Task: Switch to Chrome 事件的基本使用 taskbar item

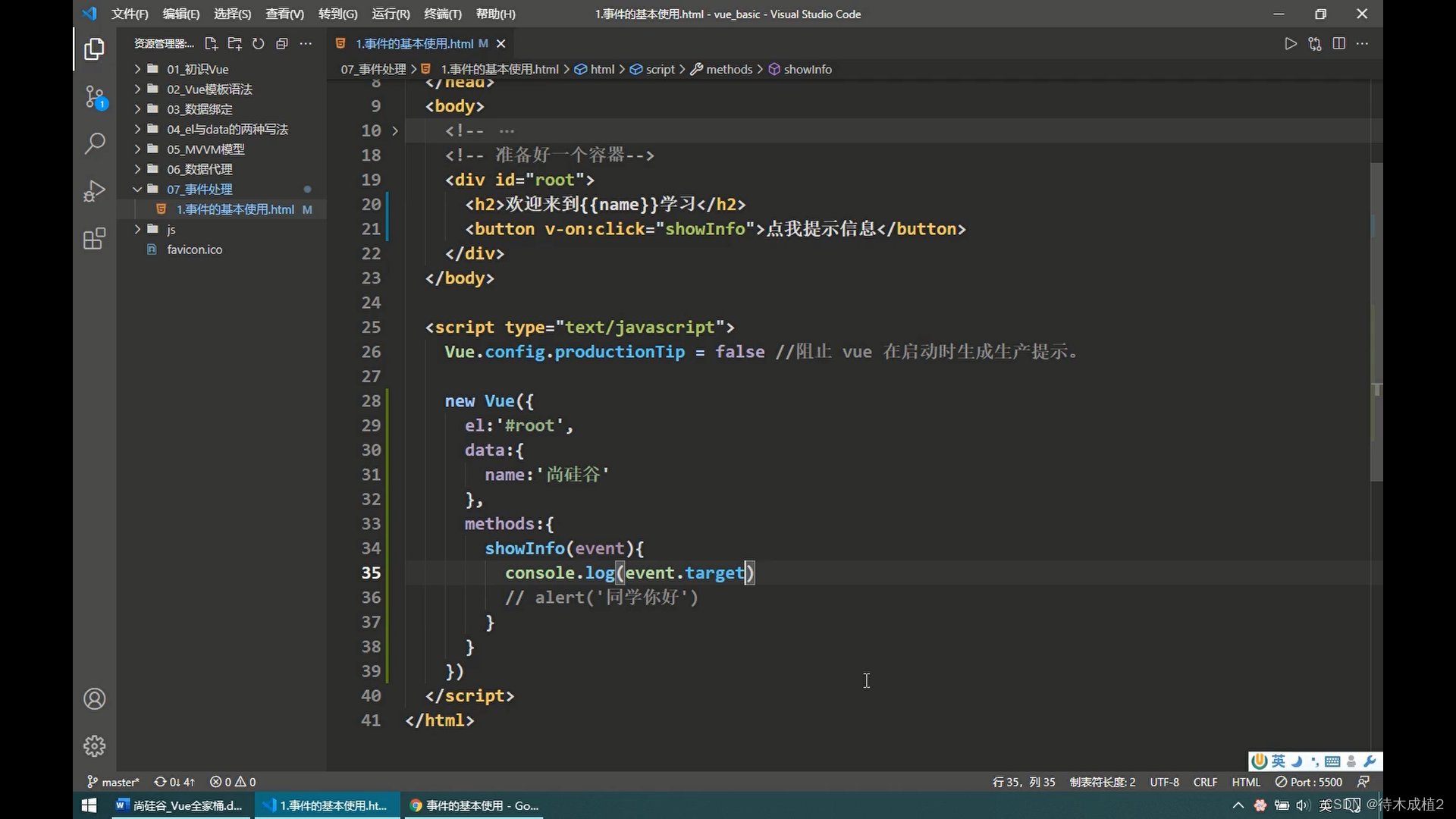Action: [475, 805]
